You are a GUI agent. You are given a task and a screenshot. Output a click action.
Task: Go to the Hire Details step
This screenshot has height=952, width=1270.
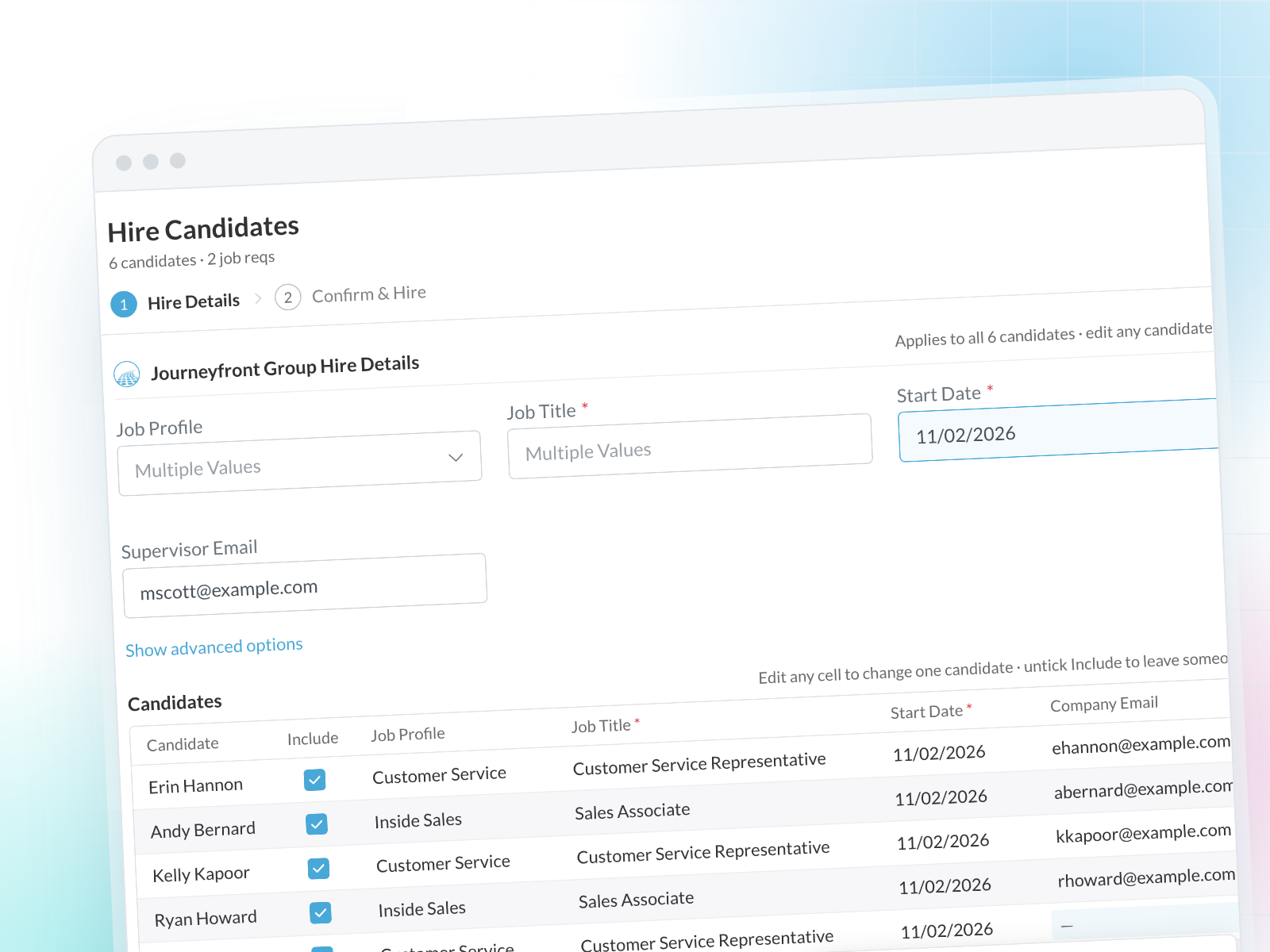[x=194, y=301]
